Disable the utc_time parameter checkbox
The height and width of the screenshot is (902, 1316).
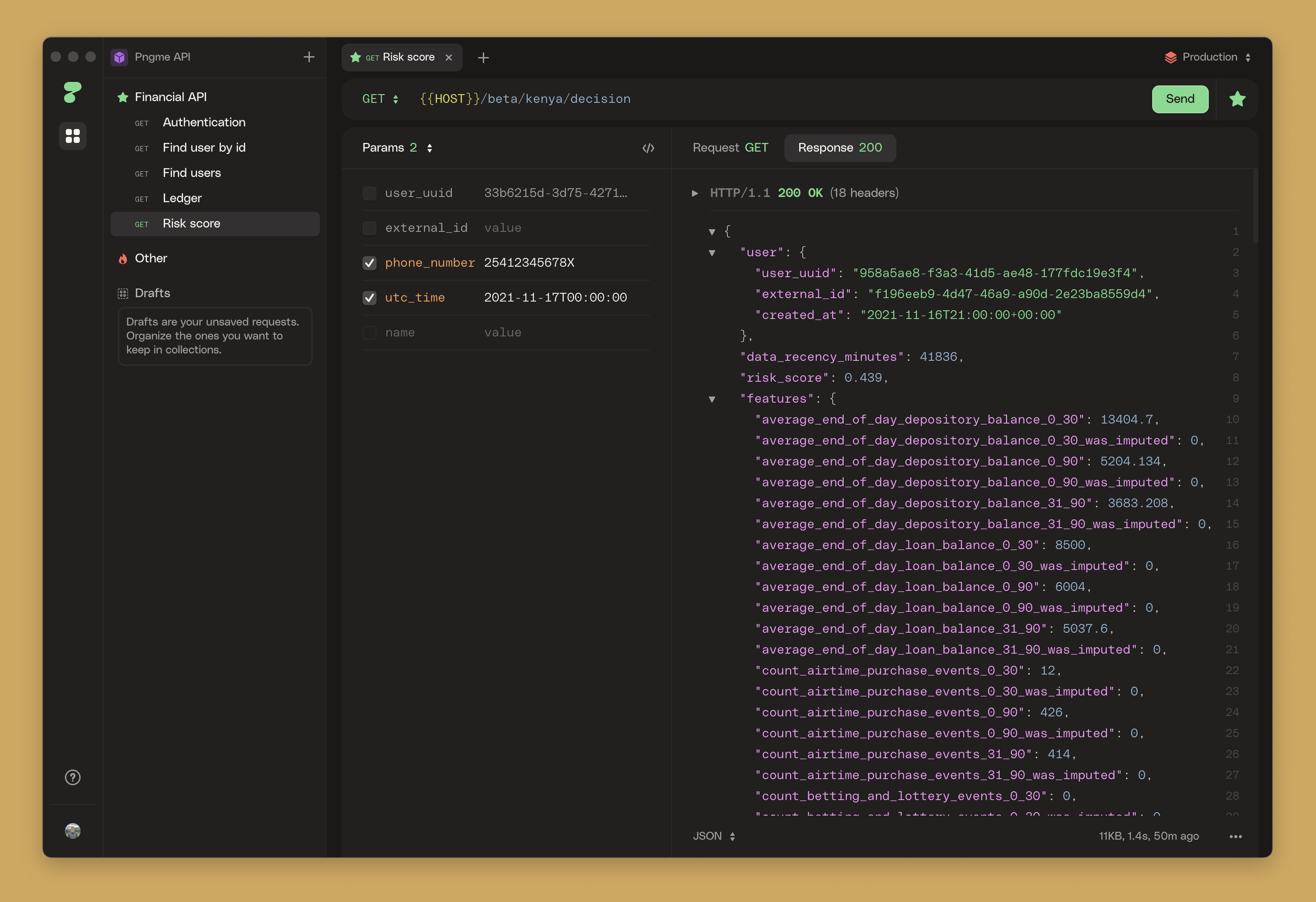369,298
